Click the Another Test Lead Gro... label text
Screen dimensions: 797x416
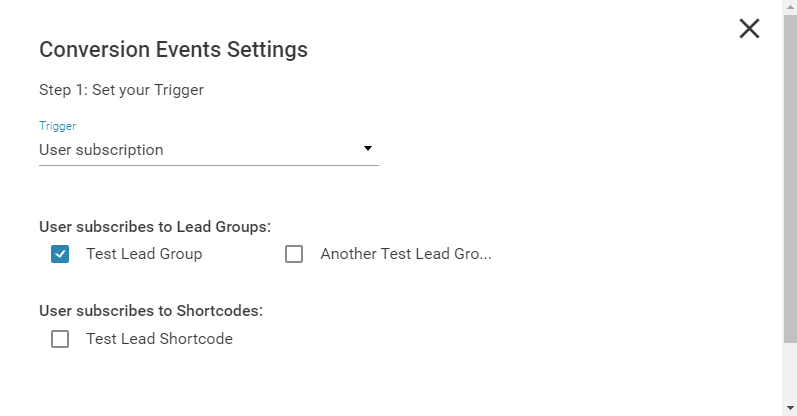tap(406, 254)
